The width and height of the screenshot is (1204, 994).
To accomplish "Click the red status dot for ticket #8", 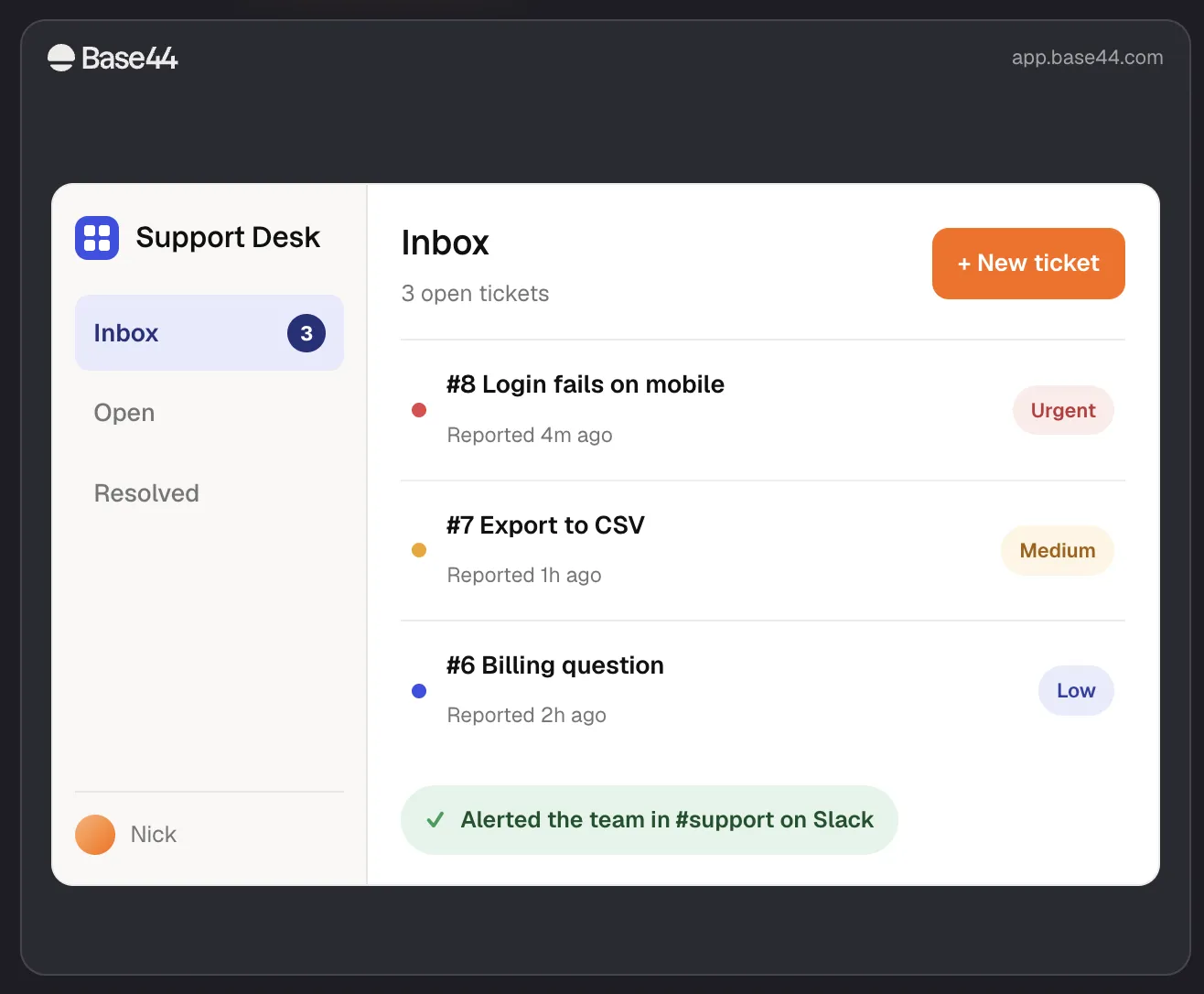I will point(419,410).
